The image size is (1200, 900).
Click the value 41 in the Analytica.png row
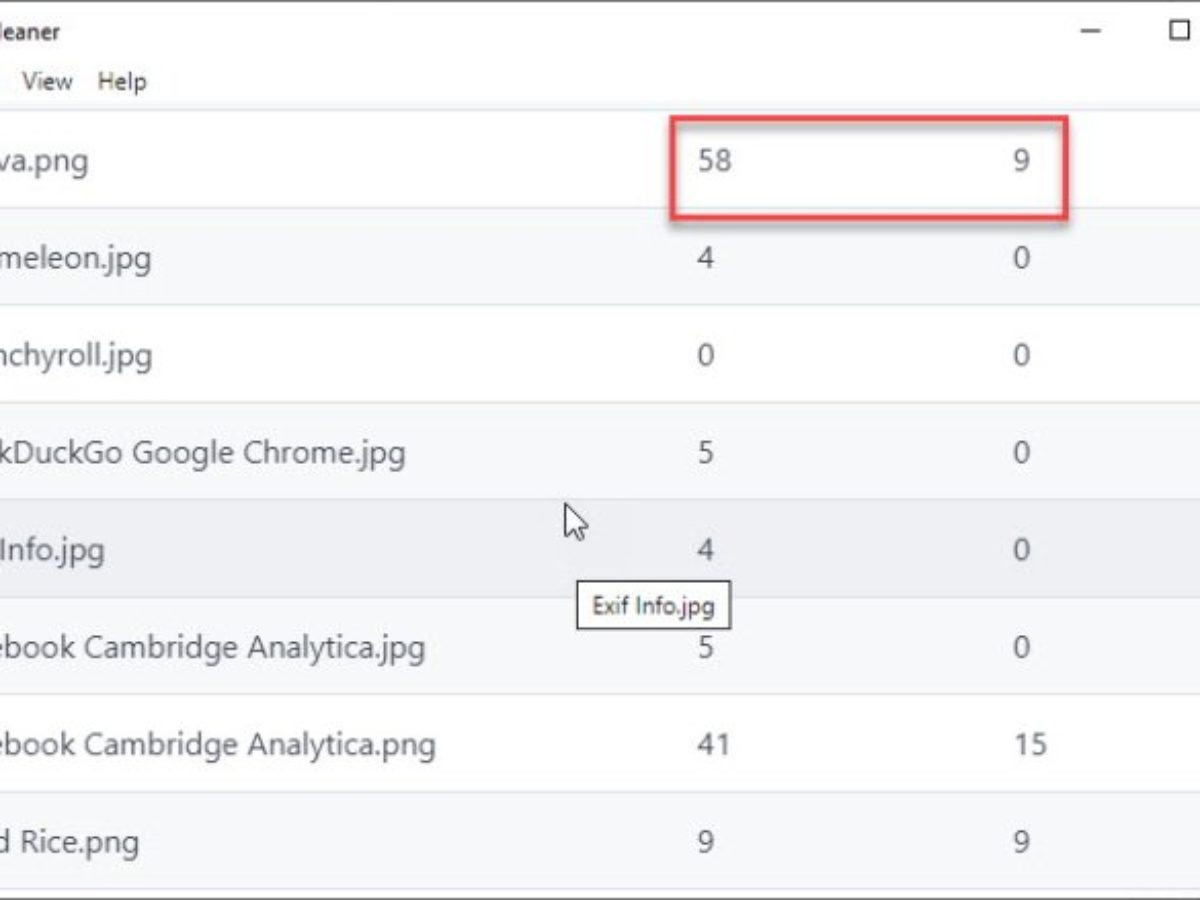[713, 745]
